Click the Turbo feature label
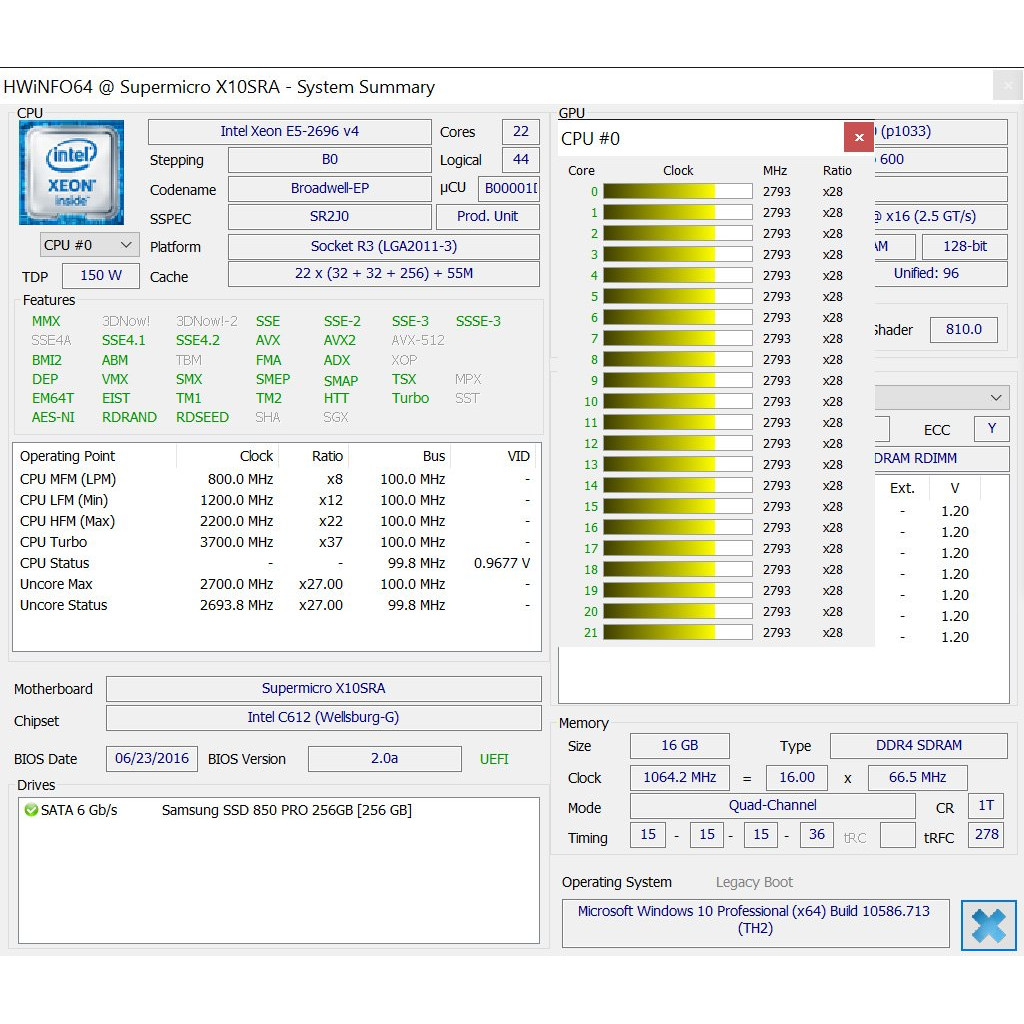 pyautogui.click(x=410, y=398)
